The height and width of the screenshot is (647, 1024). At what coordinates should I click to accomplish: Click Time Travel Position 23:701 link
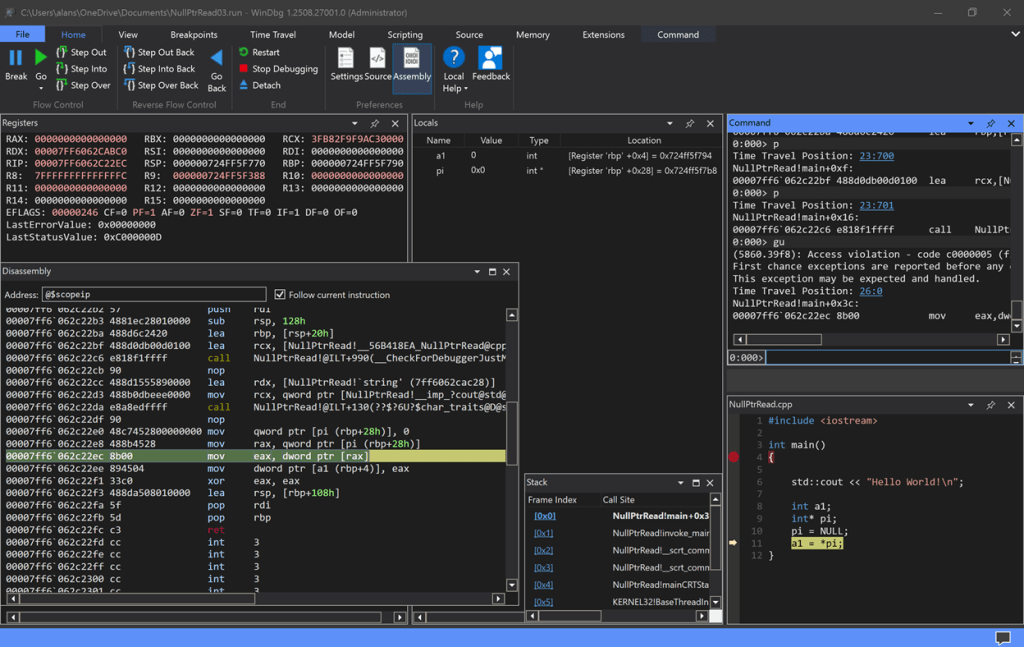point(876,205)
